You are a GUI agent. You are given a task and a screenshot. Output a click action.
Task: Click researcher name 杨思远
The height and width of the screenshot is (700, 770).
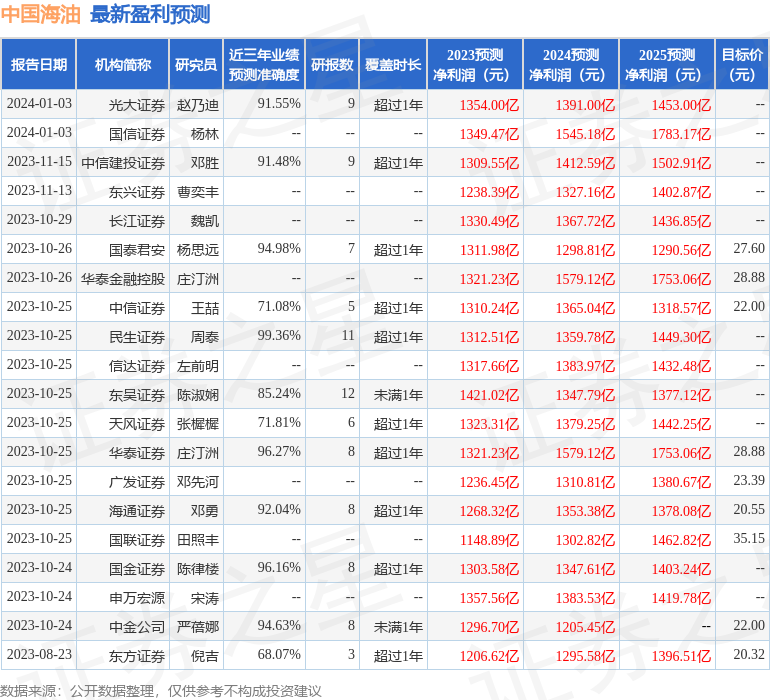pos(197,250)
